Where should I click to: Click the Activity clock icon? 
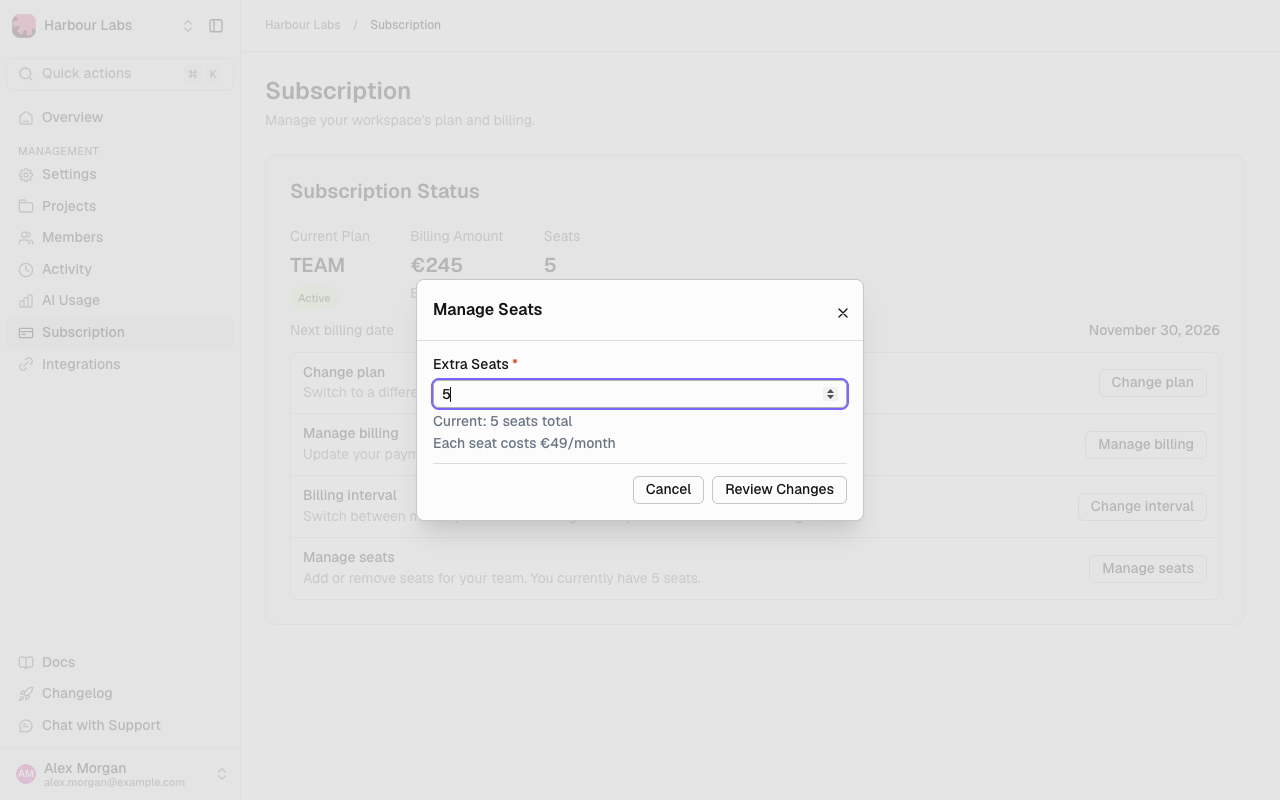click(26, 270)
